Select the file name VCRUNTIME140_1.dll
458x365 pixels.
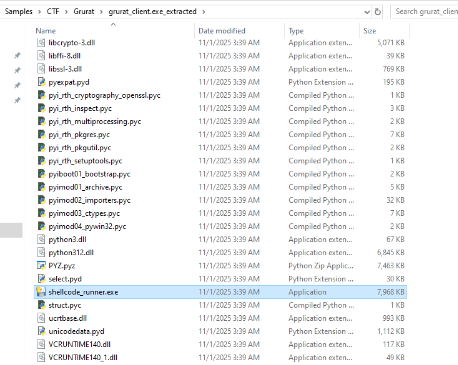point(83,357)
